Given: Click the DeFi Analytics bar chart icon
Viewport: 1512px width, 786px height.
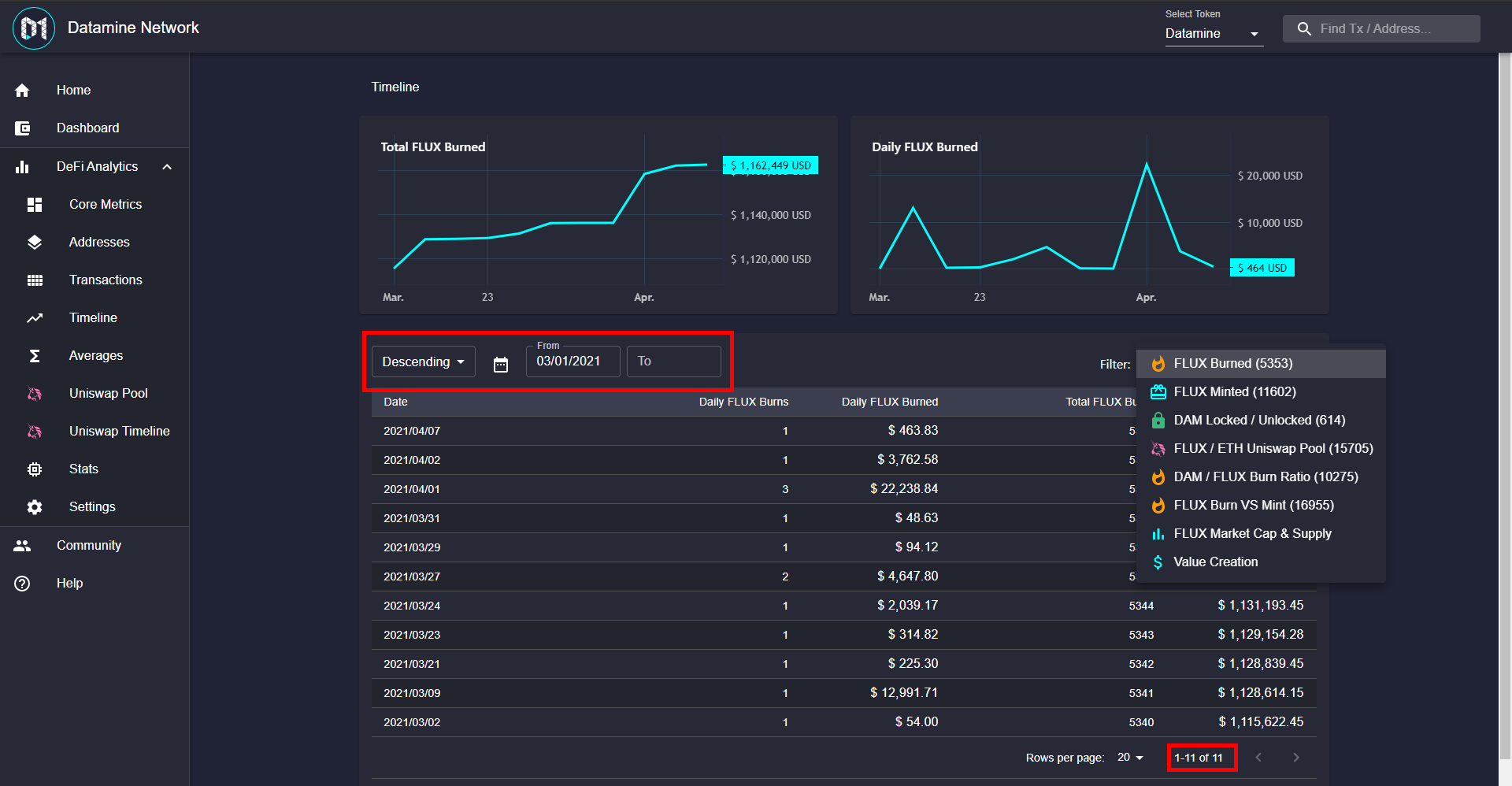Looking at the screenshot, I should [x=22, y=167].
